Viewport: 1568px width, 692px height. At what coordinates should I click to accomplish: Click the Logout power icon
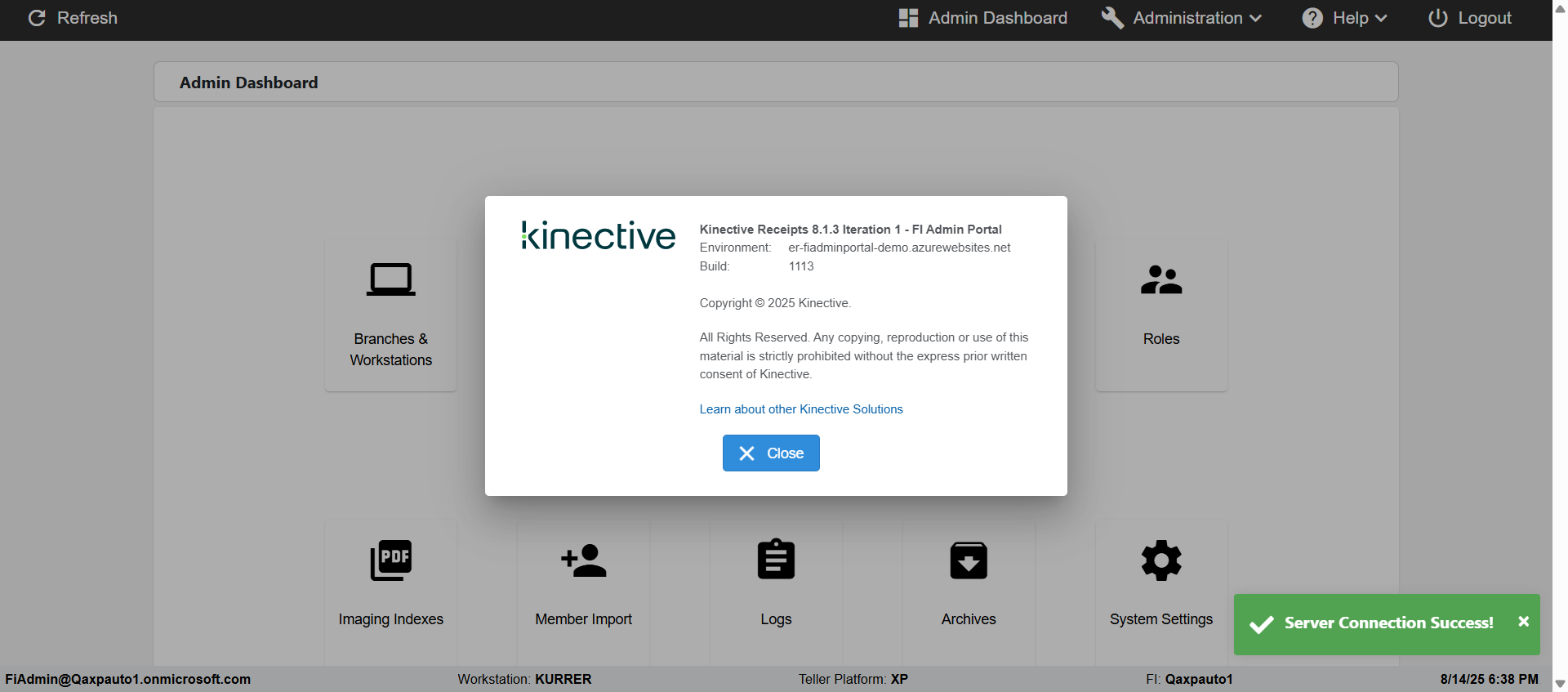(x=1438, y=18)
